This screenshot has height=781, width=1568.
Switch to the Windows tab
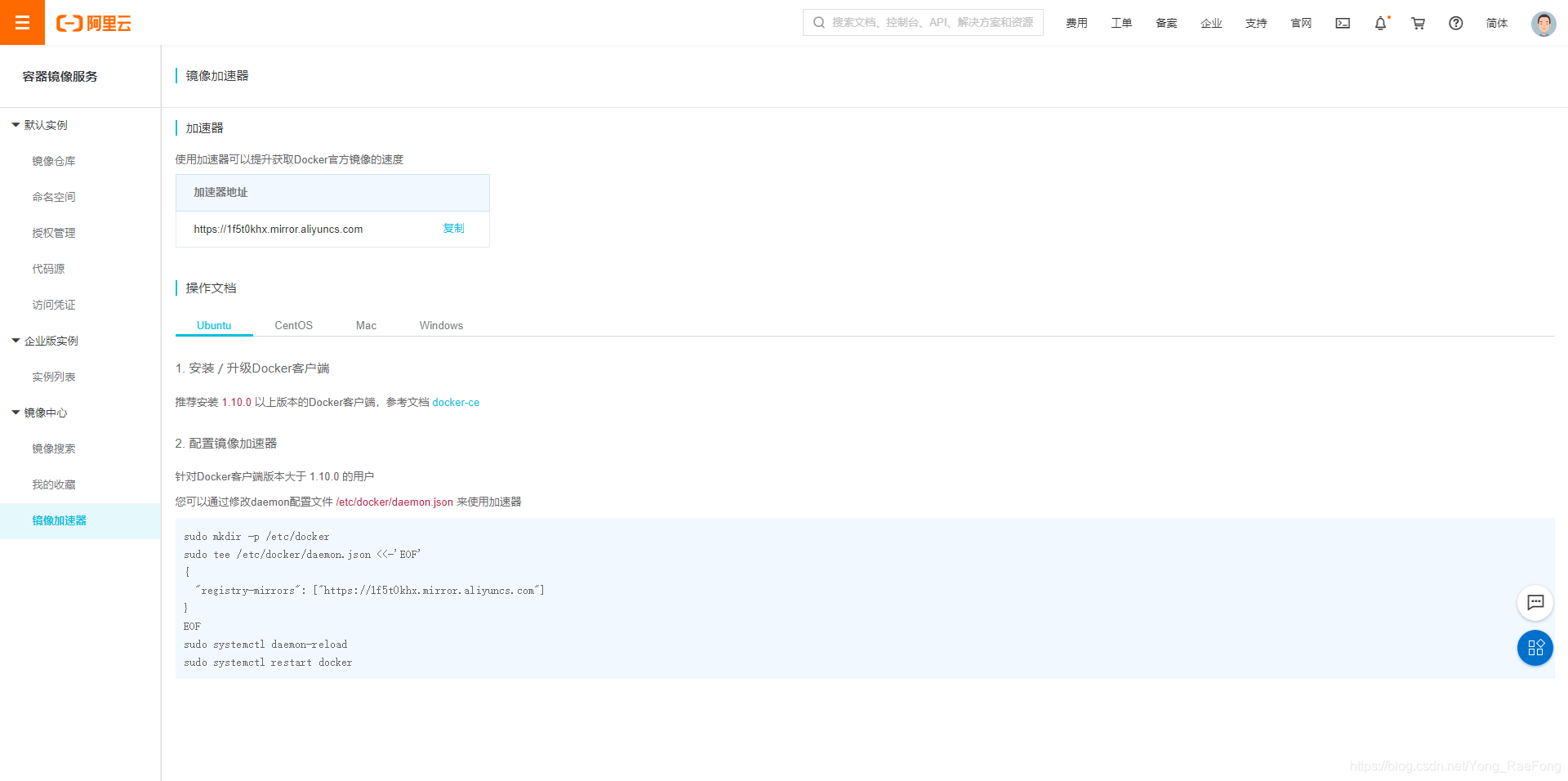[x=441, y=325]
